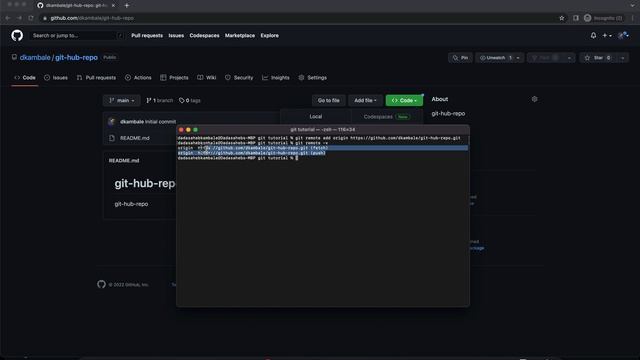
Task: Open the dkambale owner link
Action: (x=35, y=58)
